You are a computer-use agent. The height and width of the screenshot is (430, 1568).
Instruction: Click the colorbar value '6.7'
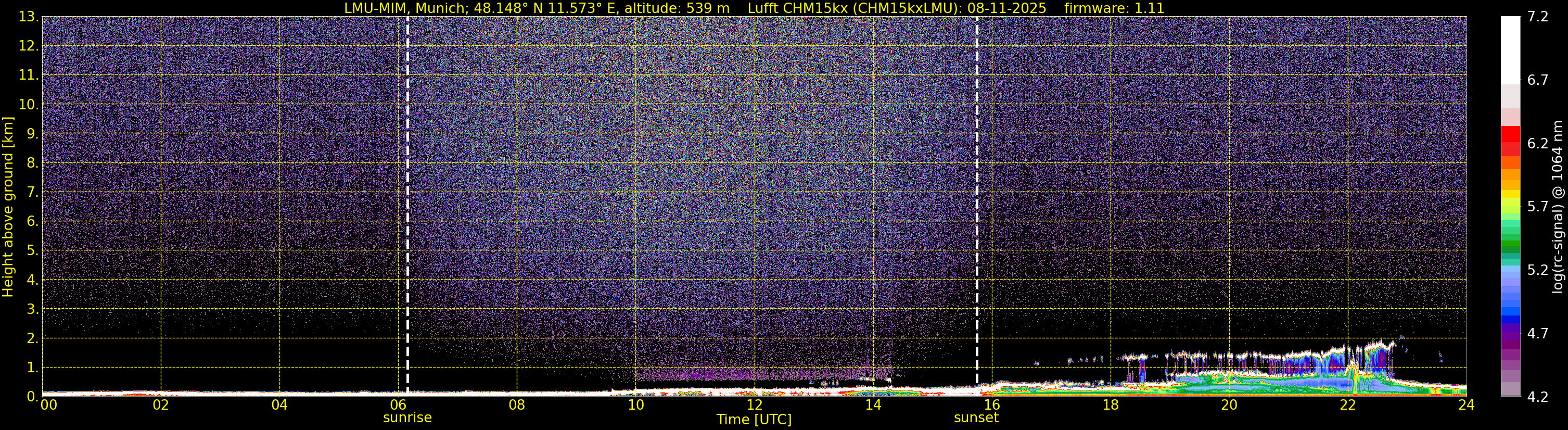click(1538, 80)
